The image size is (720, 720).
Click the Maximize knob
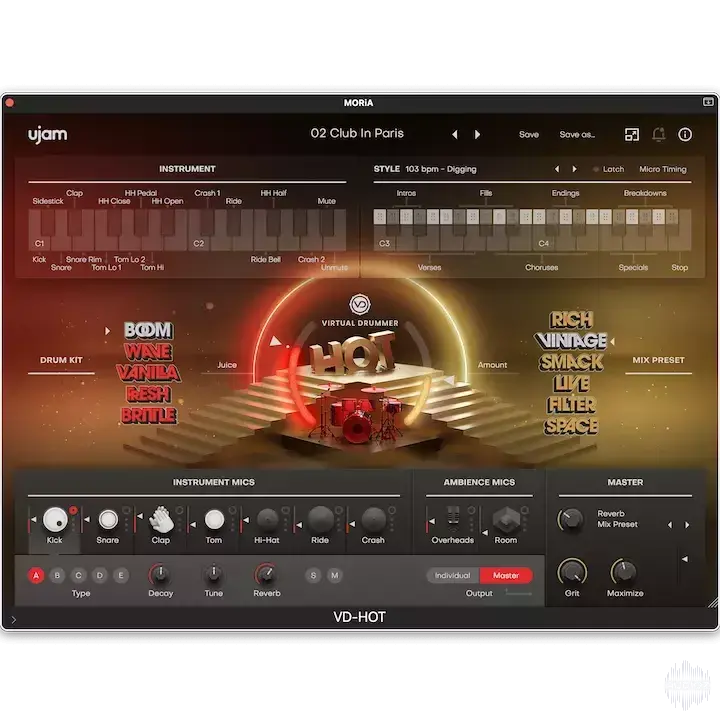pyautogui.click(x=624, y=572)
